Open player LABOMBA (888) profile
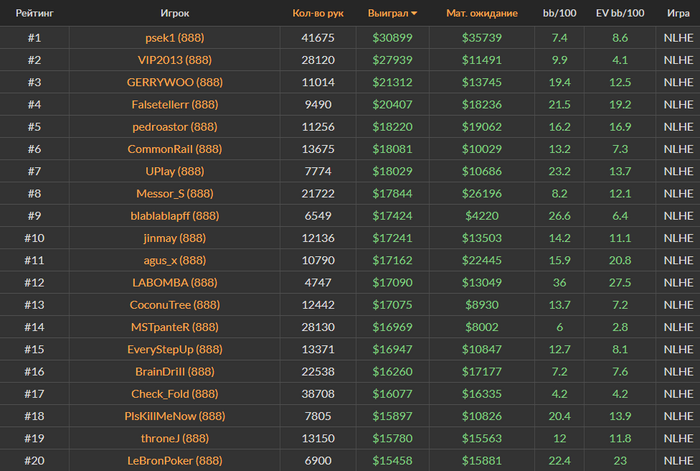This screenshot has width=700, height=471. pos(175,283)
